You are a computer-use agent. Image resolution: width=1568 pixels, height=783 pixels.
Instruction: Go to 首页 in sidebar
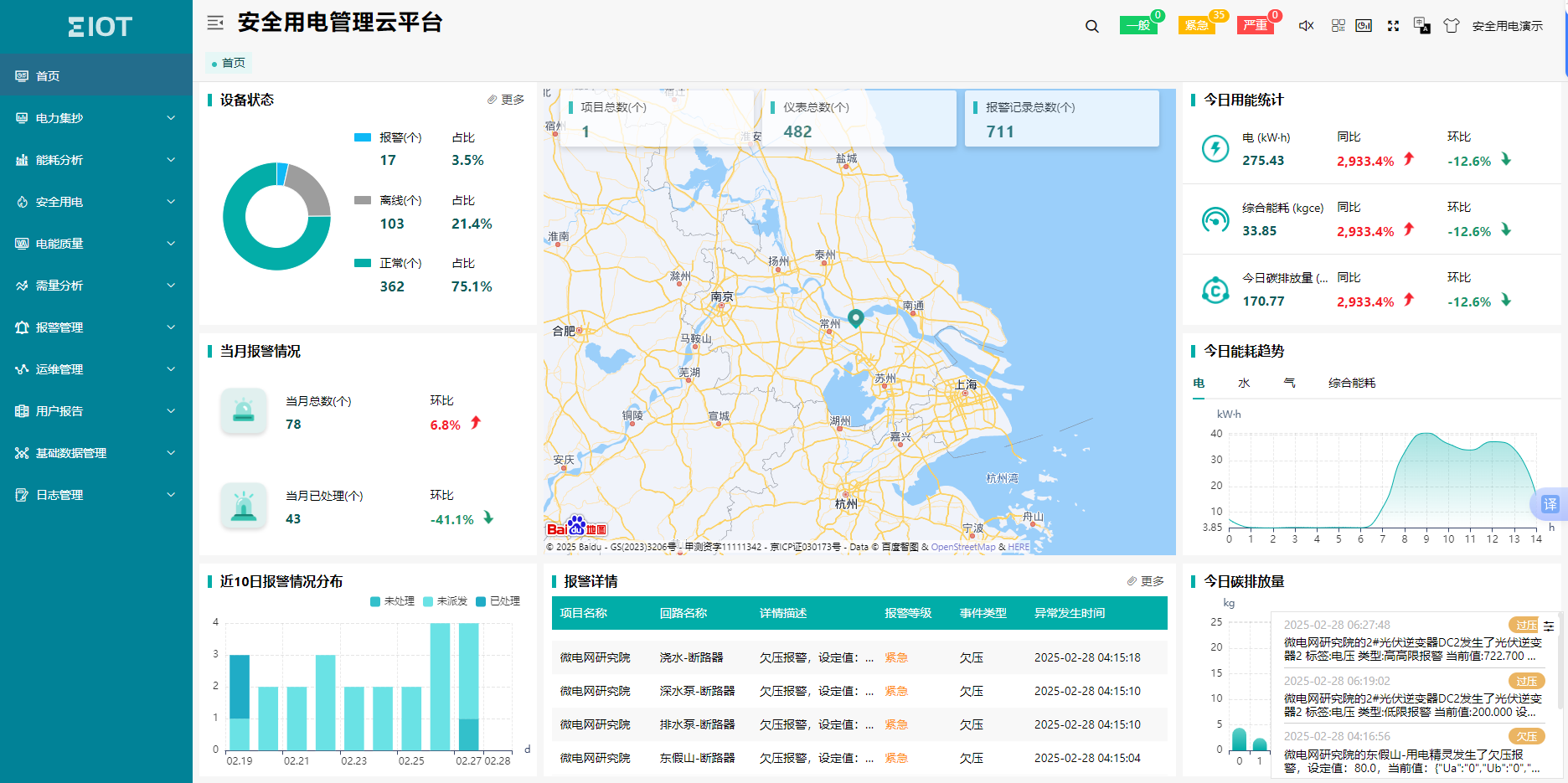click(x=96, y=75)
